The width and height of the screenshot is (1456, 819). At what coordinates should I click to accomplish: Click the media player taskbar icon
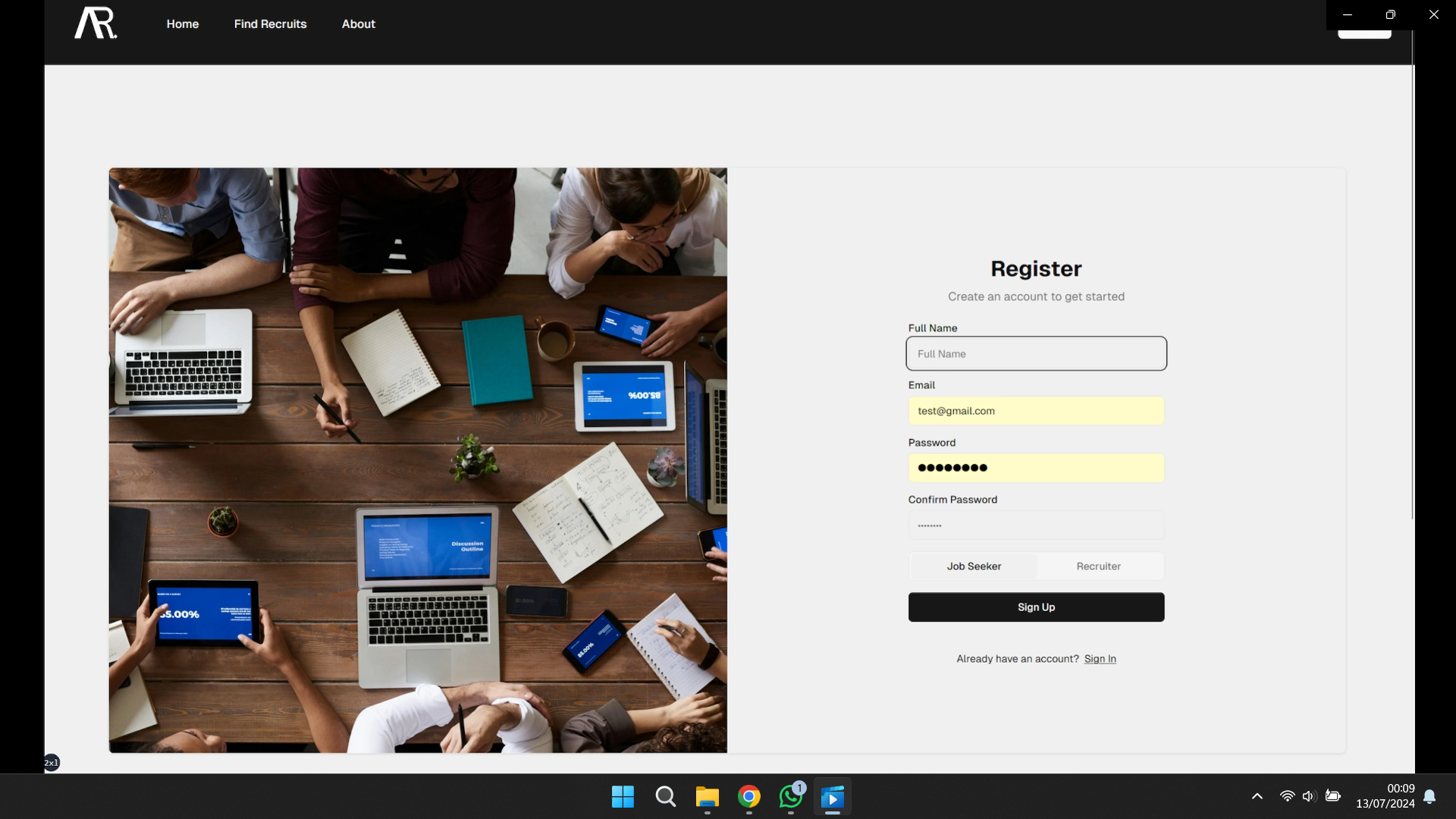point(832,797)
